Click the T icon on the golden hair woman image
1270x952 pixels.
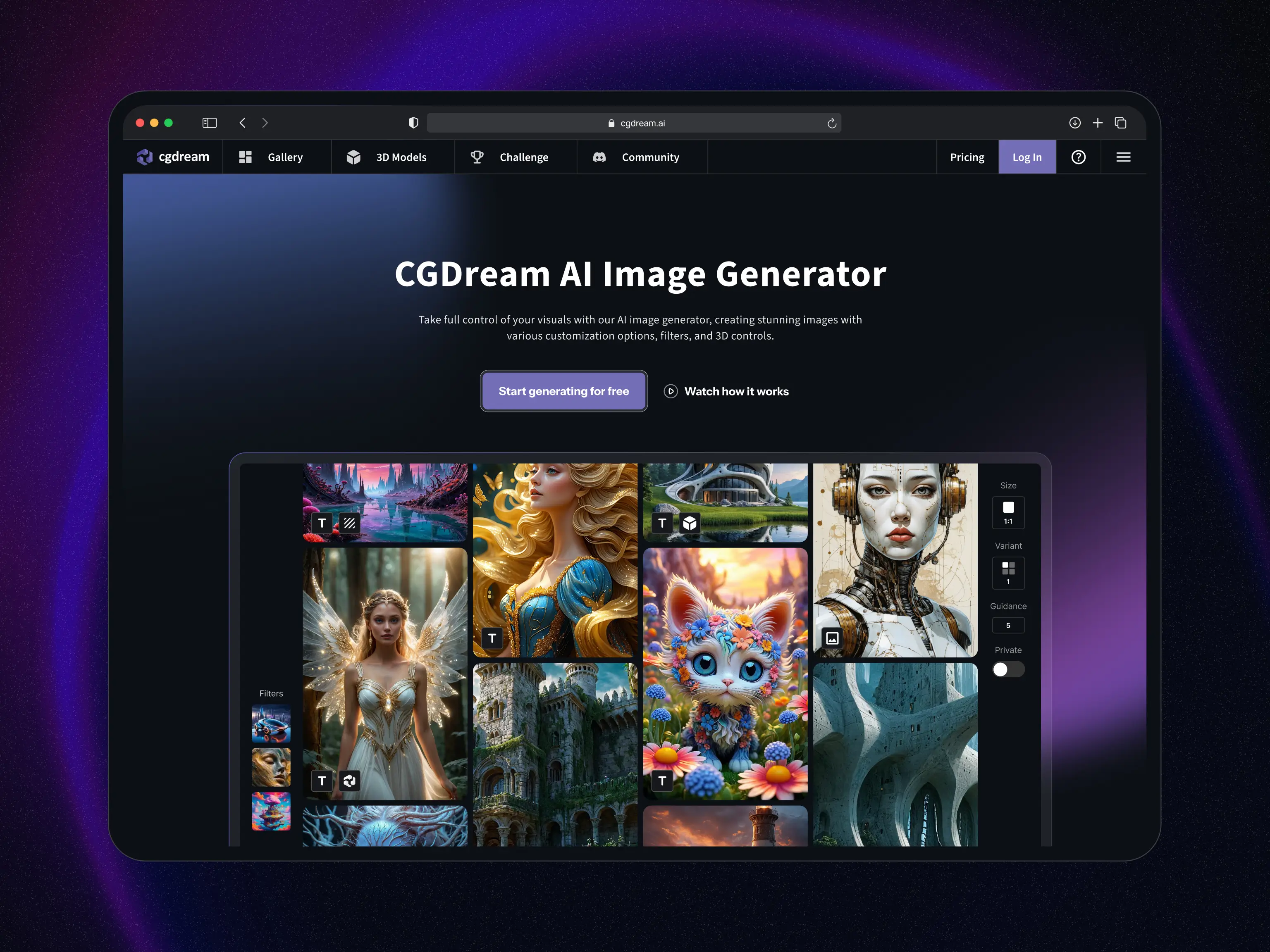[492, 638]
